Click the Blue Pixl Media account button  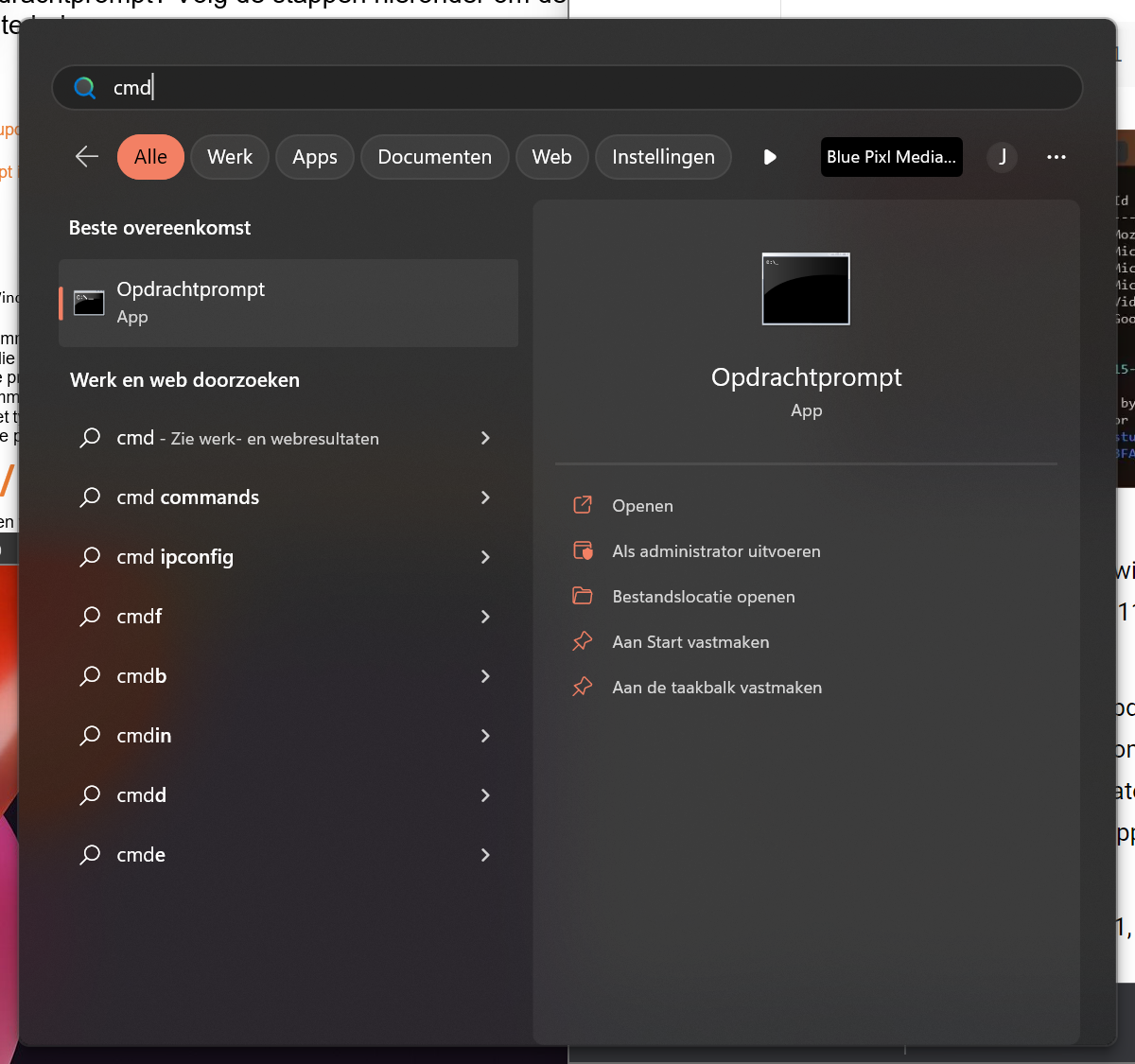coord(891,157)
